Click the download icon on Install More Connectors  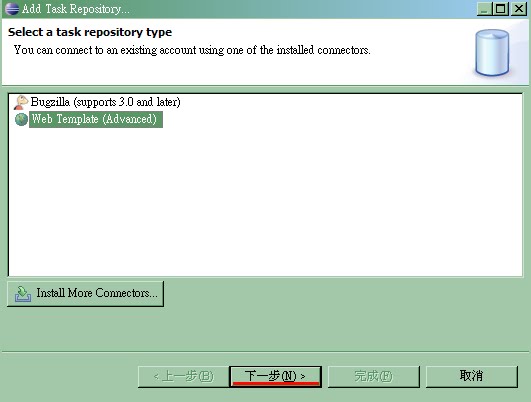click(23, 294)
